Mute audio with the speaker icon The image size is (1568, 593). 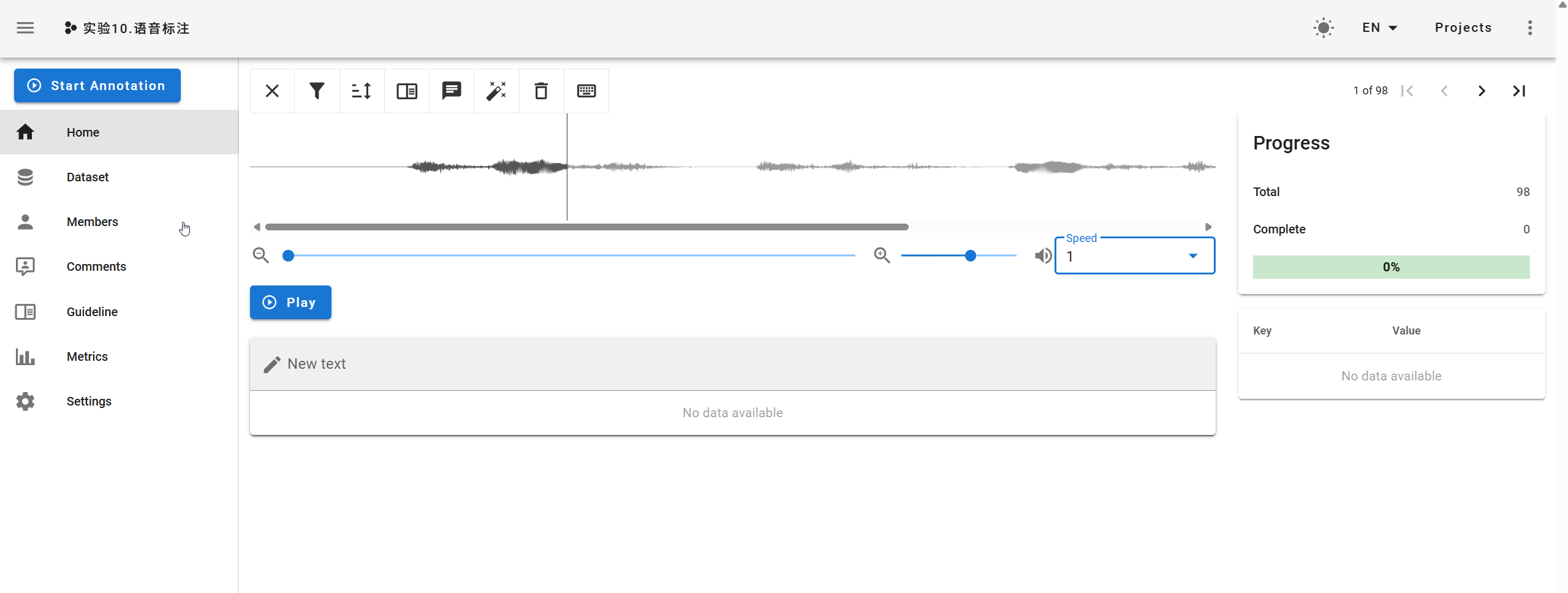click(1043, 255)
